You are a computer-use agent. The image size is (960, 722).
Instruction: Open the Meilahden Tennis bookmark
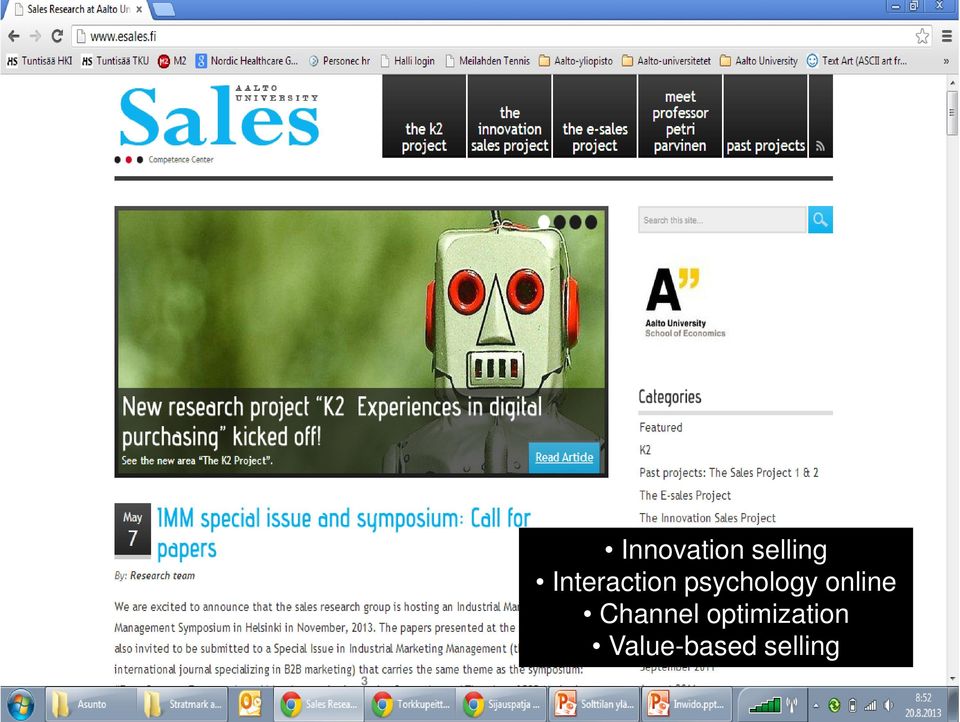click(x=487, y=61)
